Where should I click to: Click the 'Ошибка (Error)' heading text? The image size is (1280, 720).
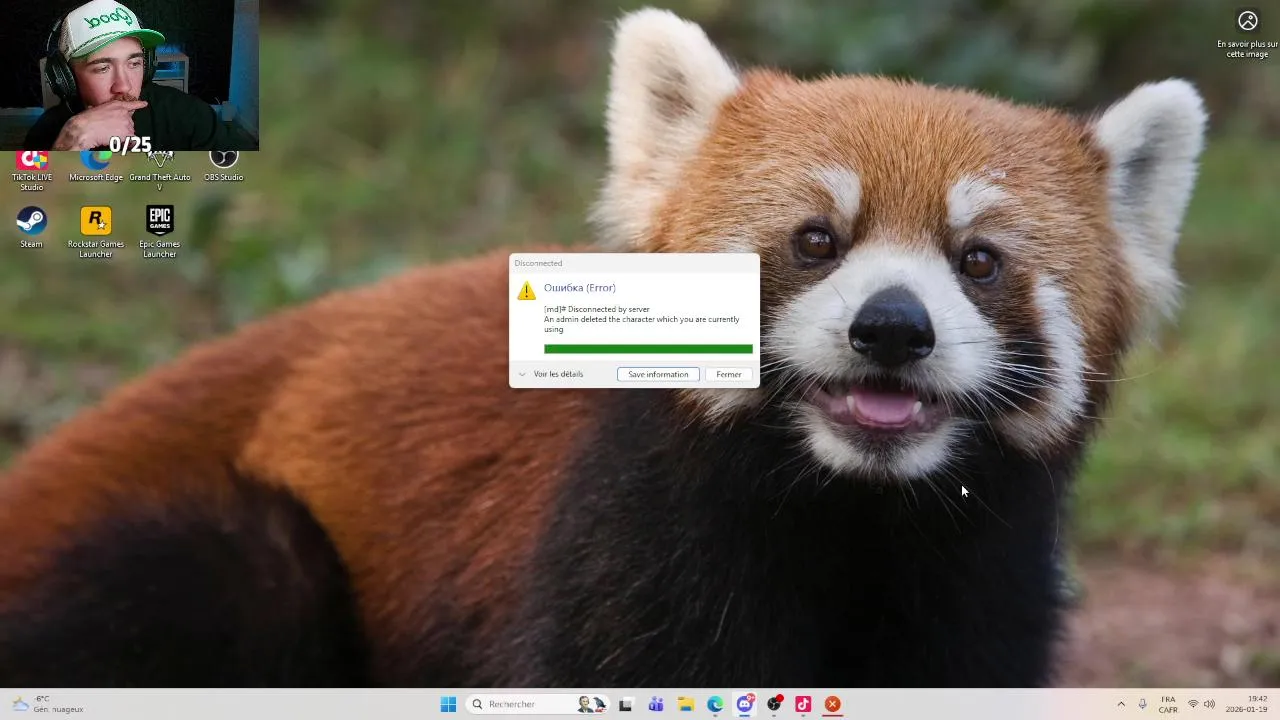pyautogui.click(x=580, y=288)
